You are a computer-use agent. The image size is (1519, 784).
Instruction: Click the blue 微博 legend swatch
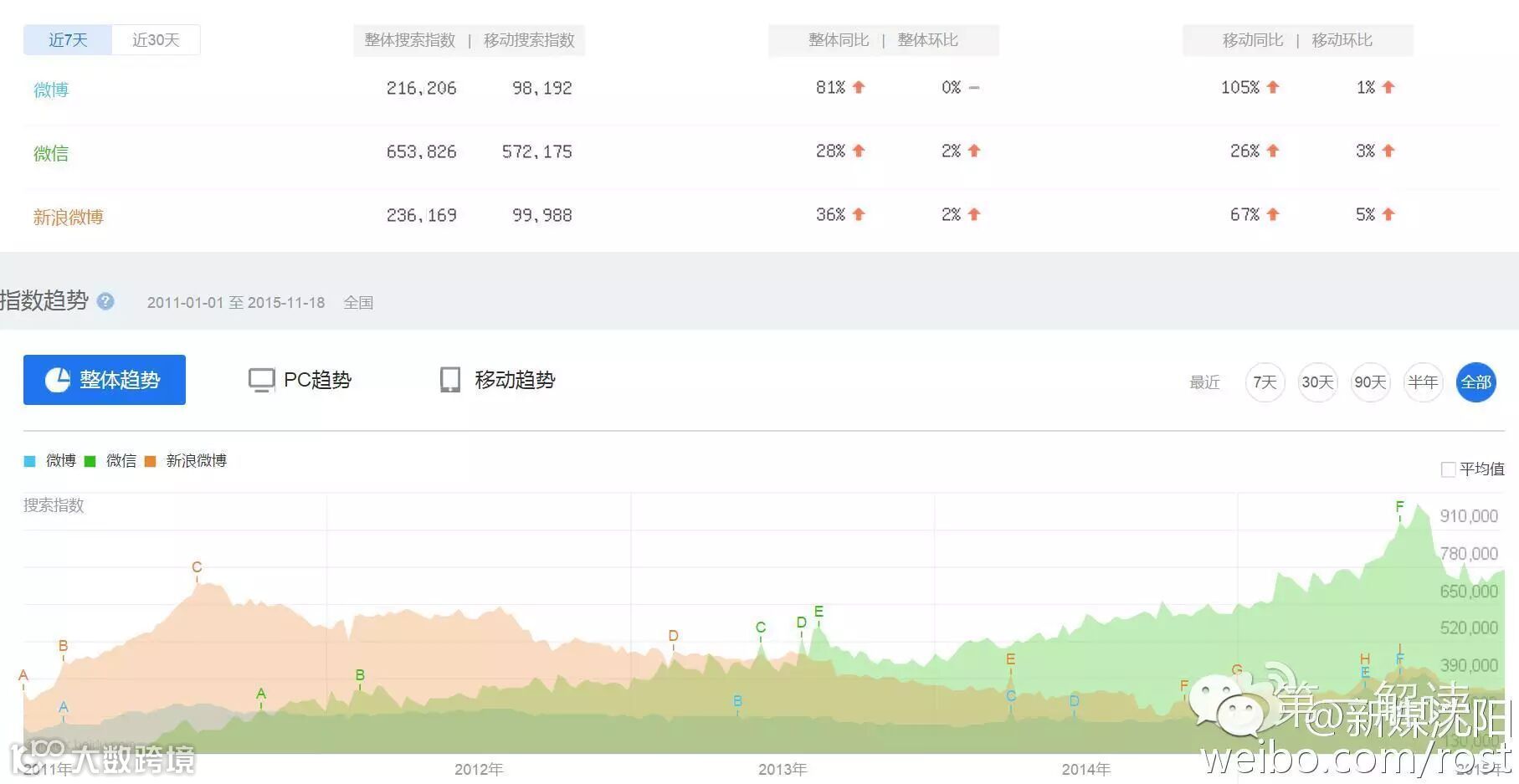30,461
